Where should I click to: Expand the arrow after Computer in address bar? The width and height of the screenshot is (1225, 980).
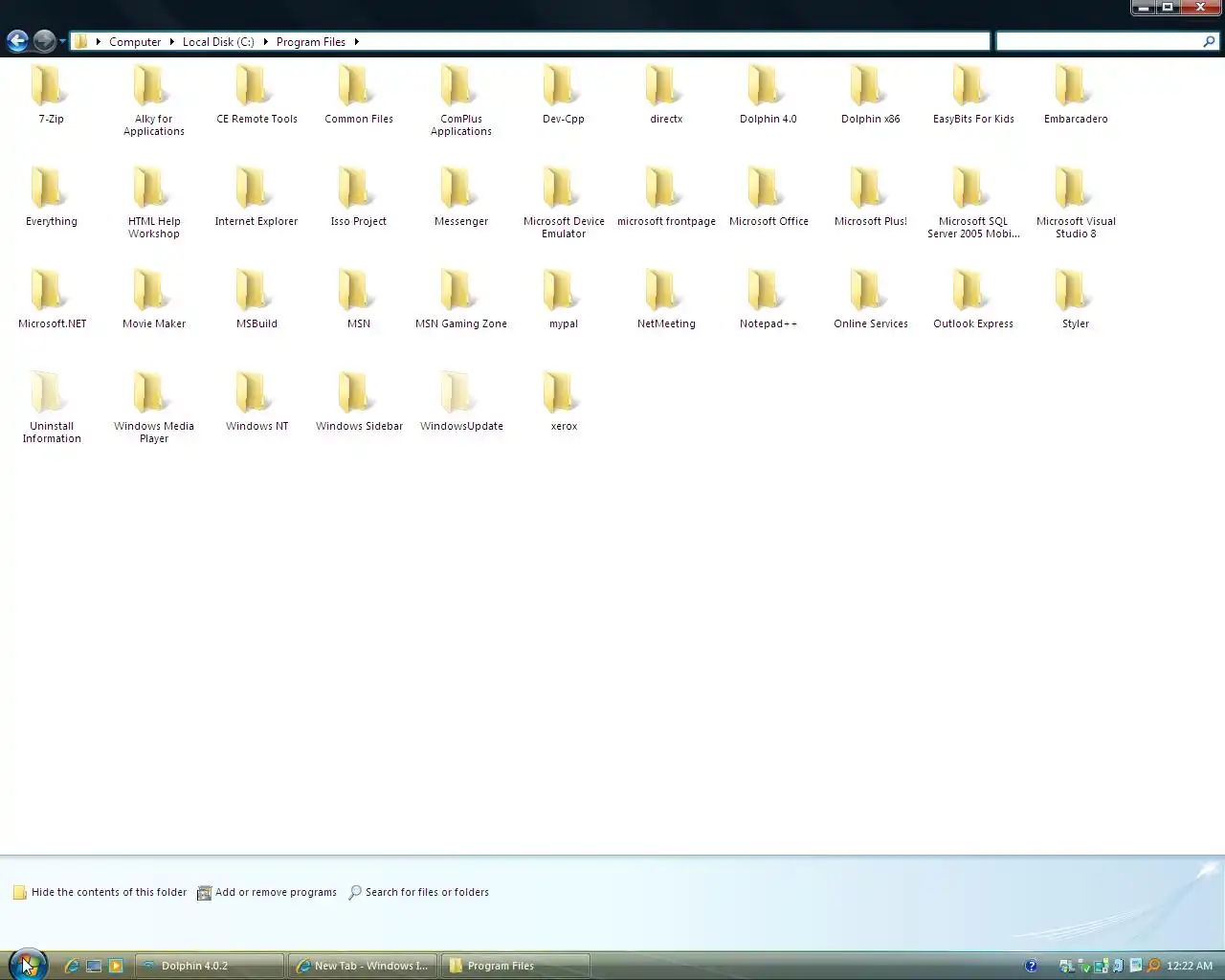click(x=172, y=41)
